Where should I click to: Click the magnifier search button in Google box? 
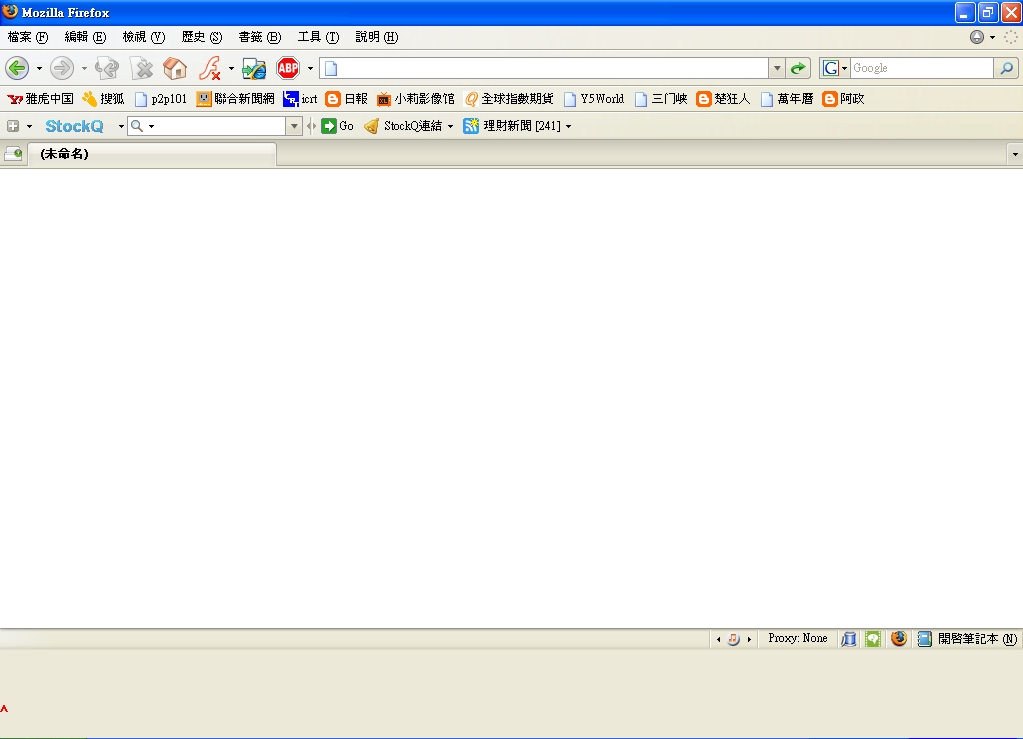click(1006, 68)
